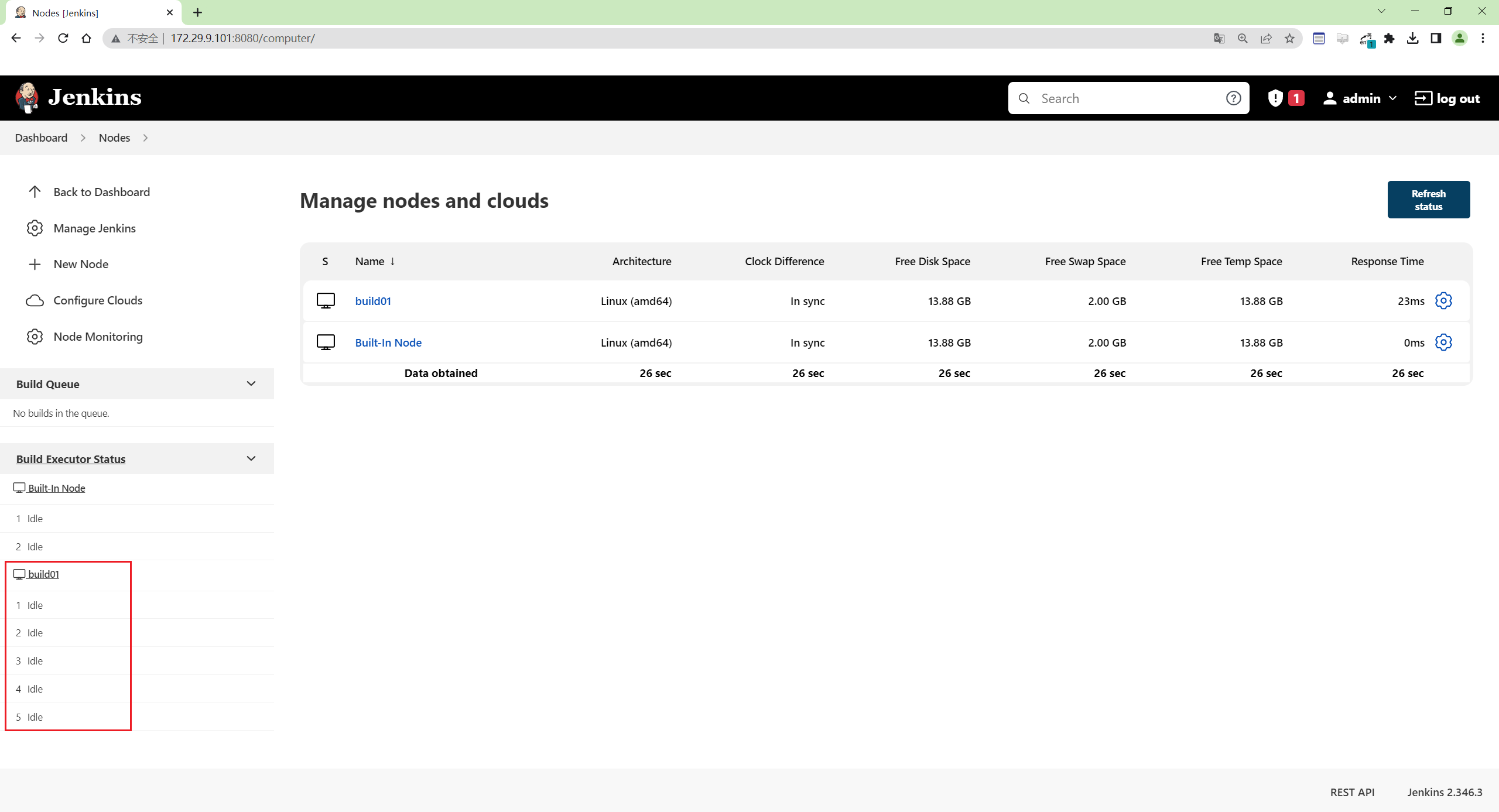Click the log out link
The width and height of the screenshot is (1499, 812).
pyautogui.click(x=1447, y=98)
